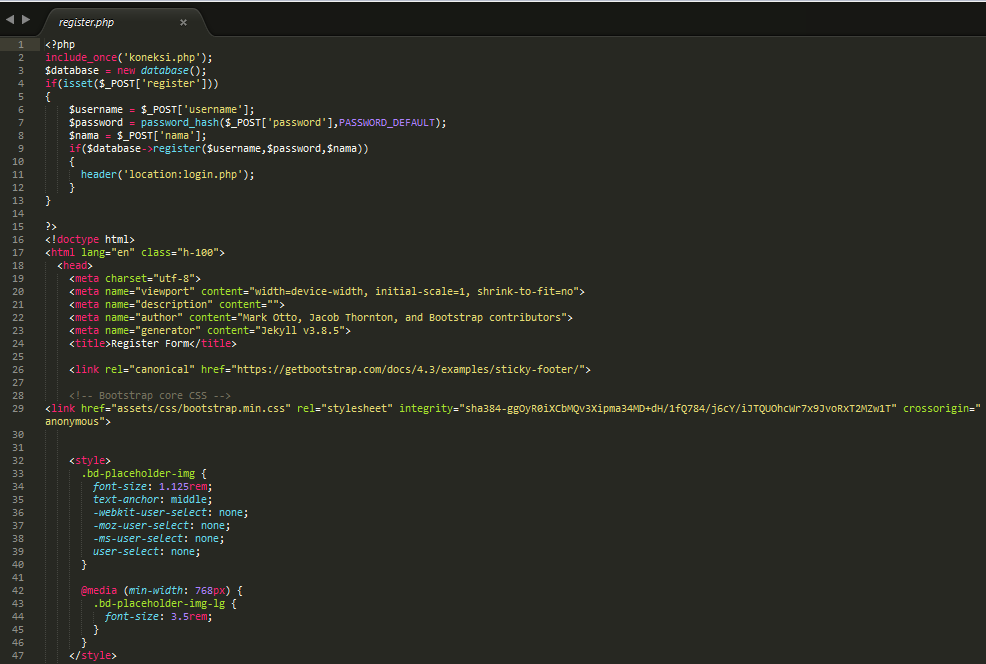The width and height of the screenshot is (986, 664).
Task: Click $username variable on line 6
Action: point(96,109)
